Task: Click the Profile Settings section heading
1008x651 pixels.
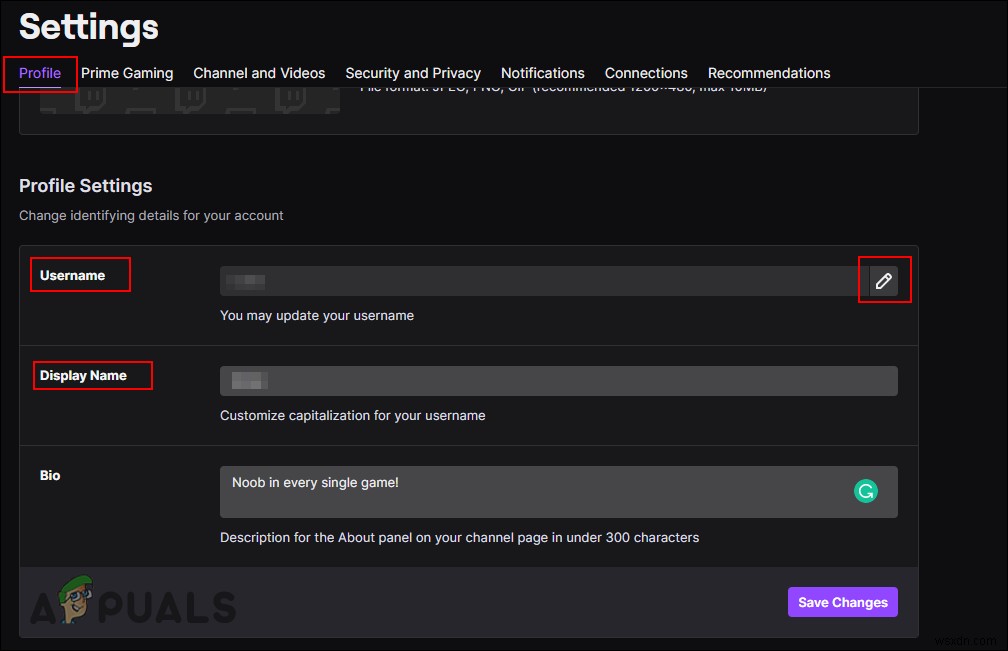Action: (x=86, y=186)
